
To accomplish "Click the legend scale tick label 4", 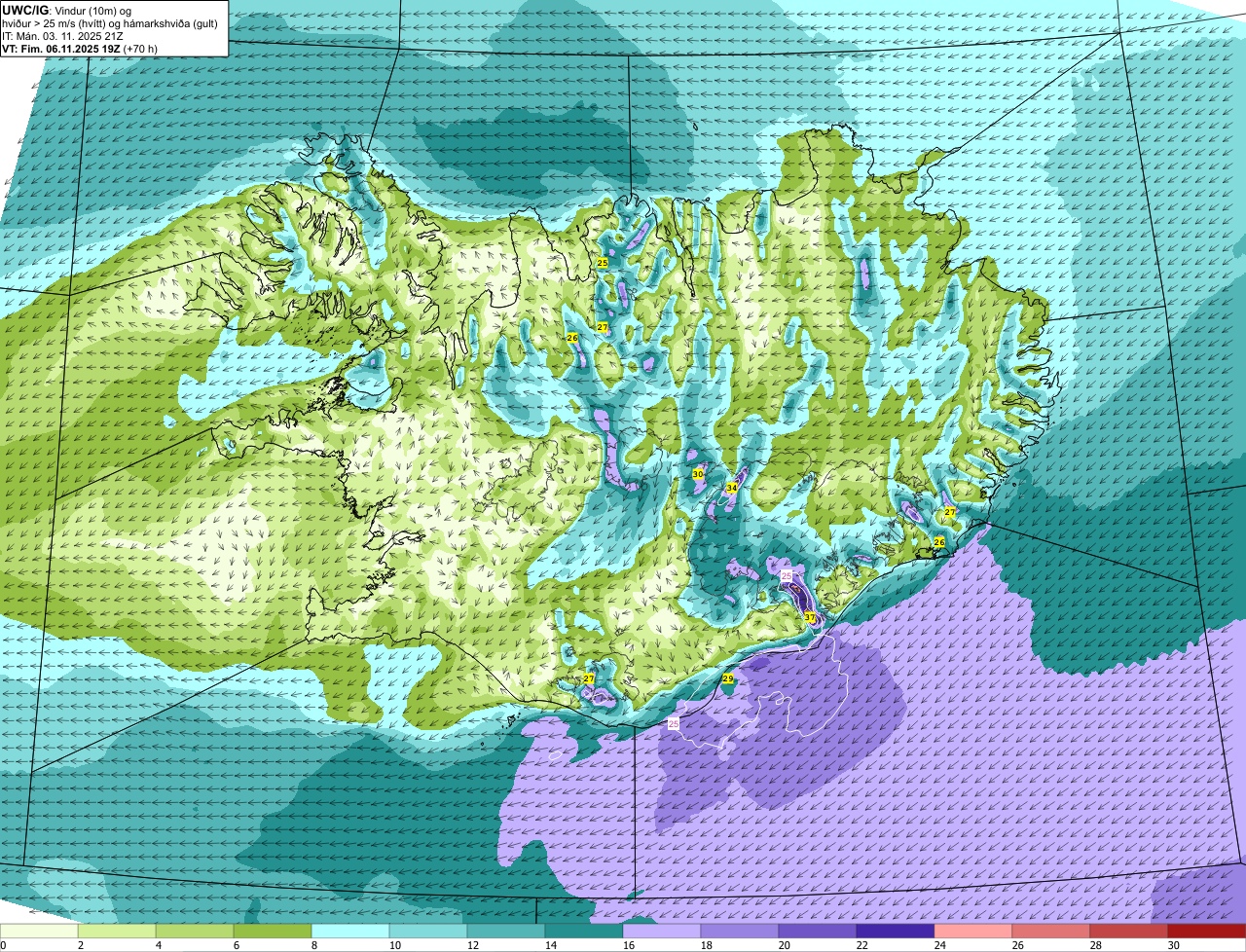I will 158,945.
